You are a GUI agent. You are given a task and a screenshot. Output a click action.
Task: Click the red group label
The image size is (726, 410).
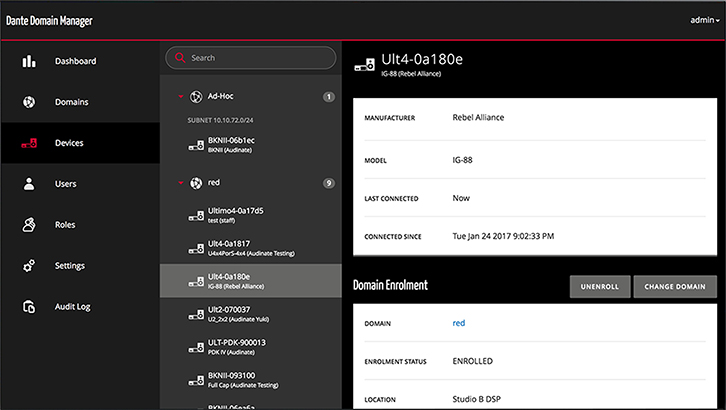[x=213, y=182]
